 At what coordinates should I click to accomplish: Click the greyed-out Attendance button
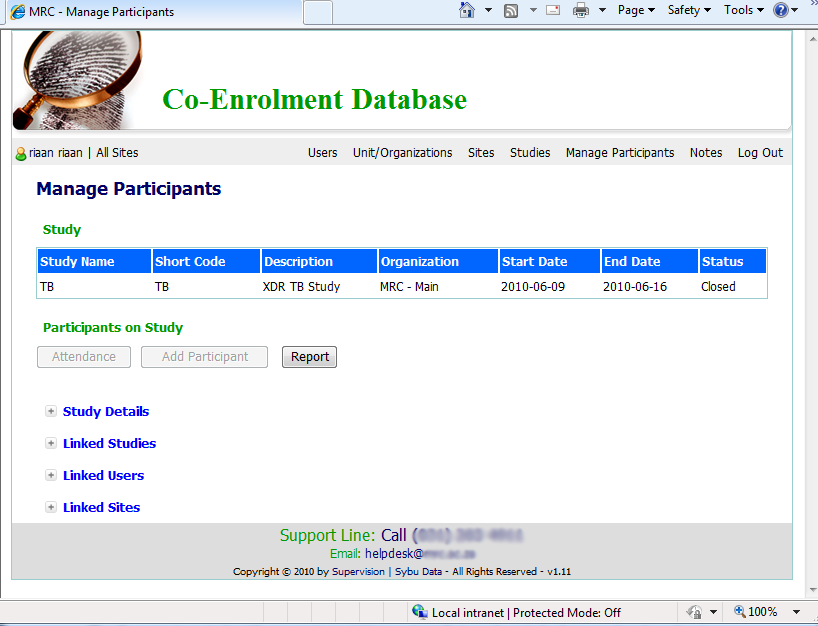[x=84, y=357]
